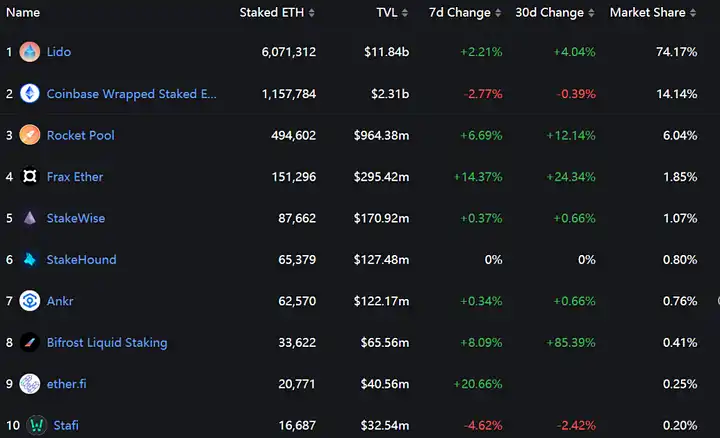Screen dimensions: 720x438
Task: Open the Rocket Pool link
Action: 81,135
